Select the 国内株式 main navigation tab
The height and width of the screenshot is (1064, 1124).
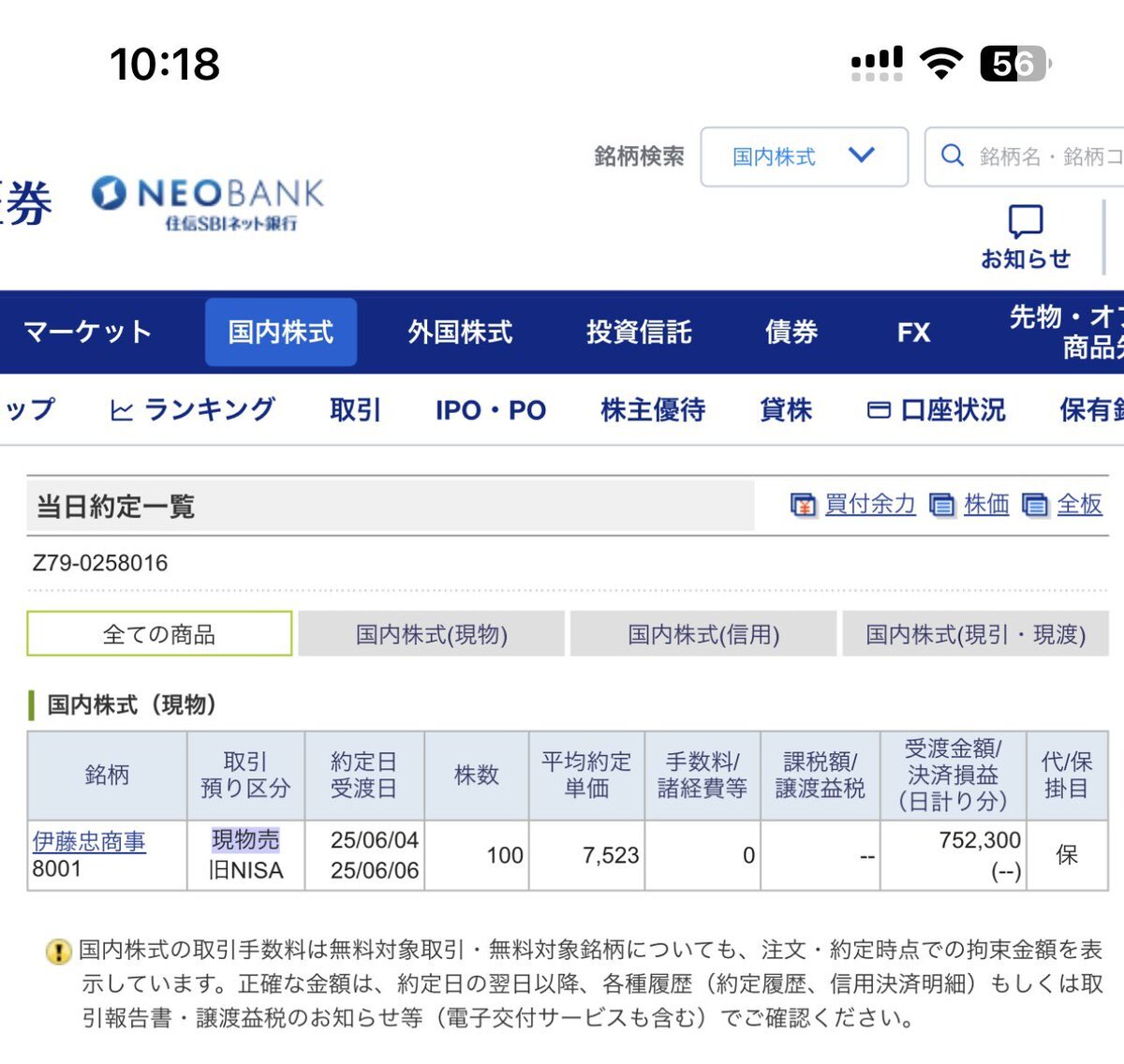(281, 332)
